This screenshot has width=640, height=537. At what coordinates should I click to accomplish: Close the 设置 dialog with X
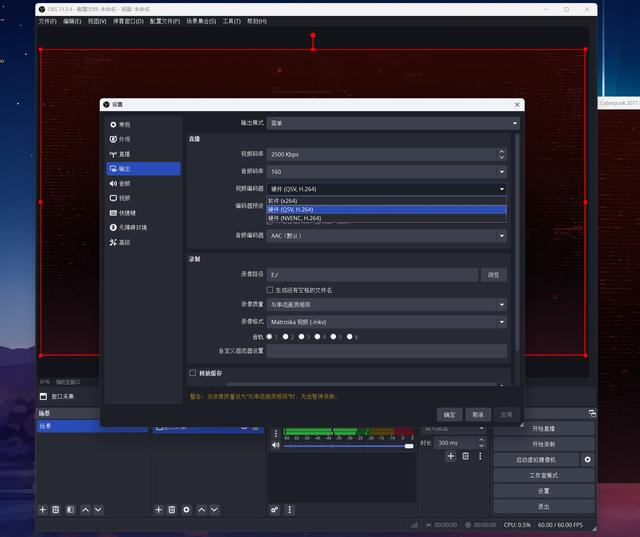click(517, 104)
